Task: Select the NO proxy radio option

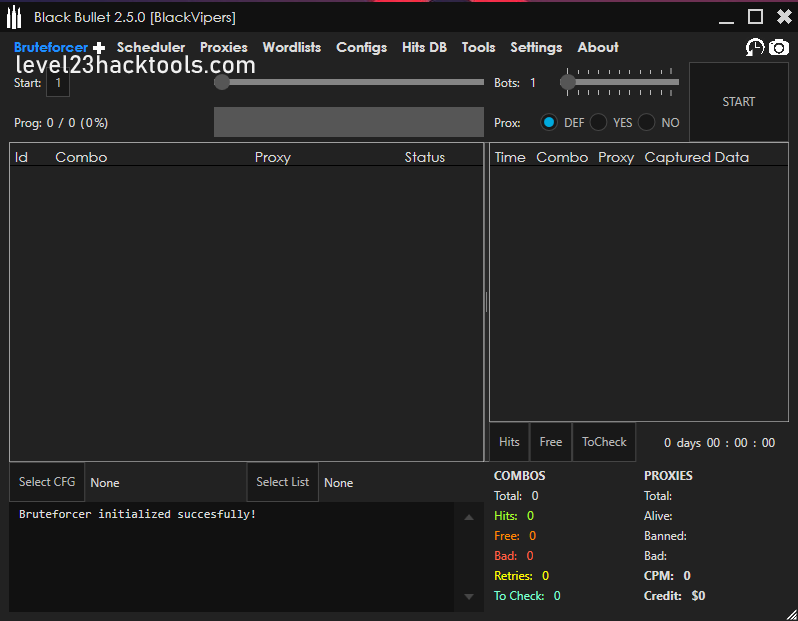Action: click(x=646, y=122)
